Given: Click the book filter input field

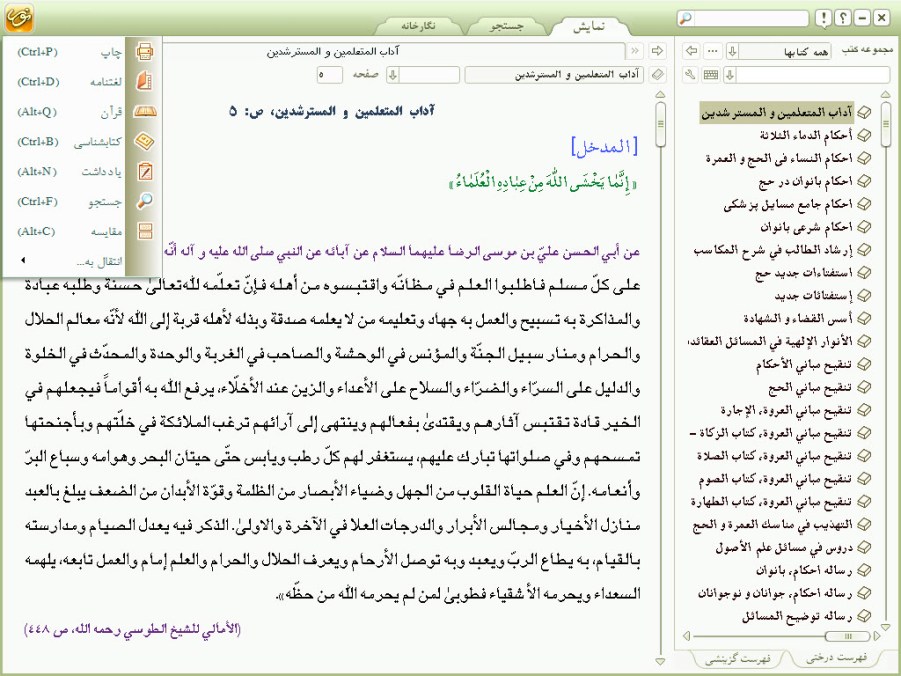Looking at the screenshot, I should click(813, 75).
